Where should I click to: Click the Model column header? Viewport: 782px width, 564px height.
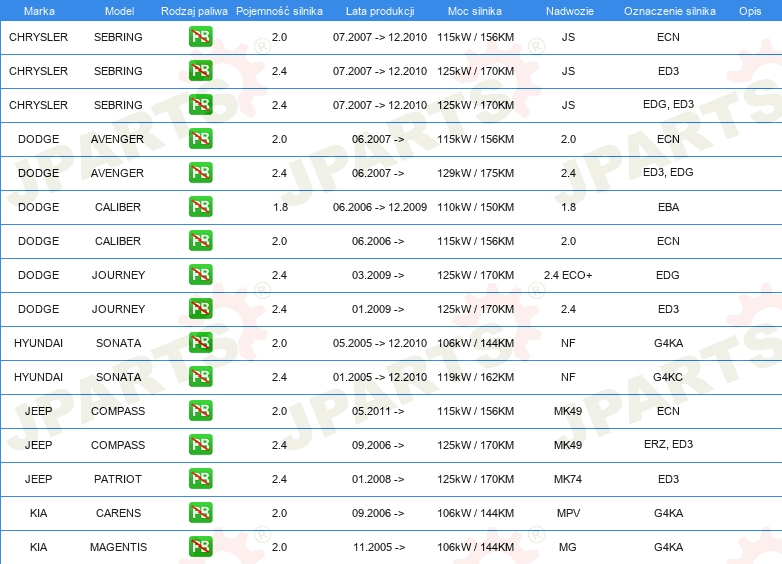click(118, 11)
